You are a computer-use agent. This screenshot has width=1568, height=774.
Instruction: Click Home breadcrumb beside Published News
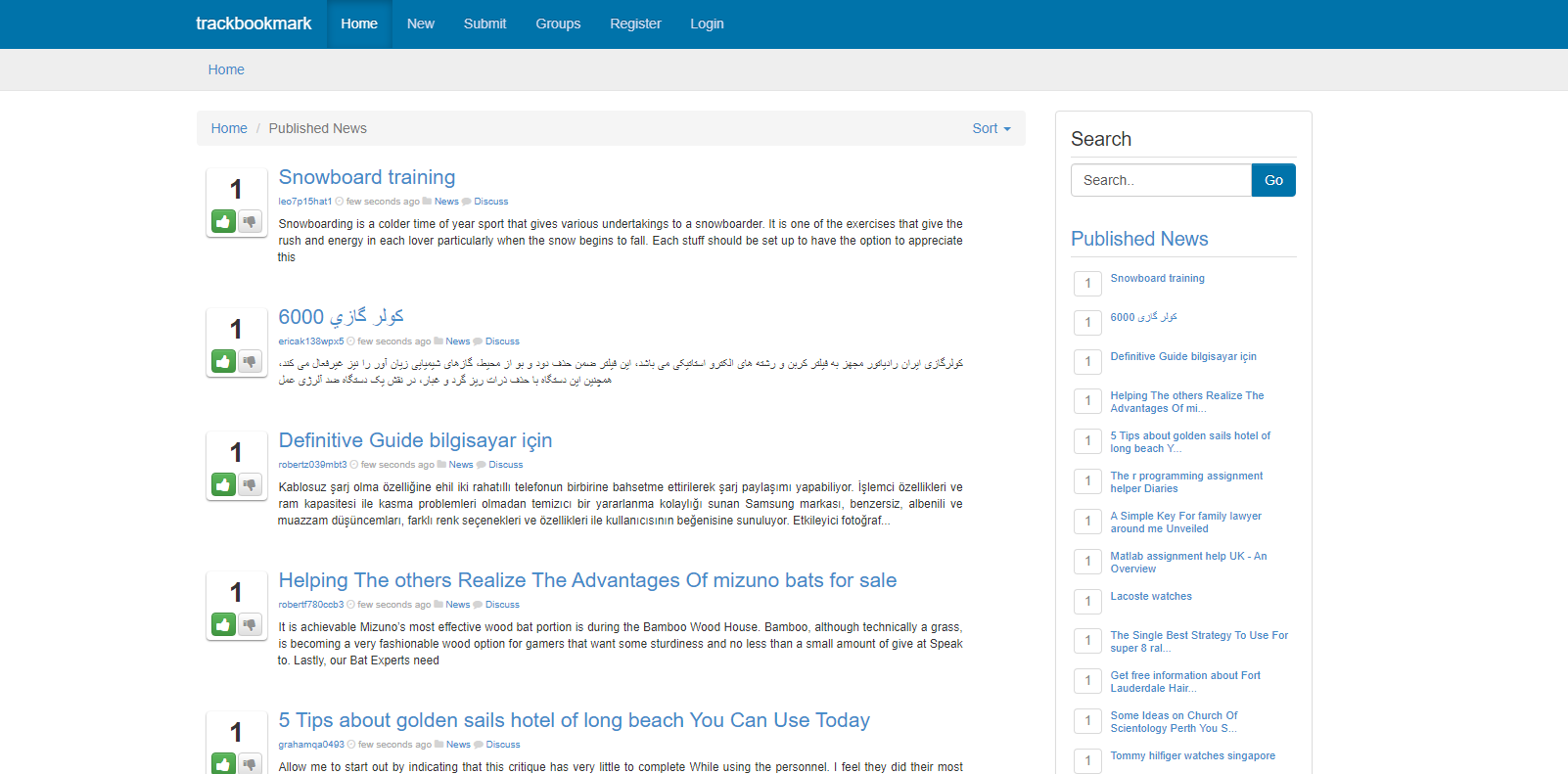tap(229, 128)
